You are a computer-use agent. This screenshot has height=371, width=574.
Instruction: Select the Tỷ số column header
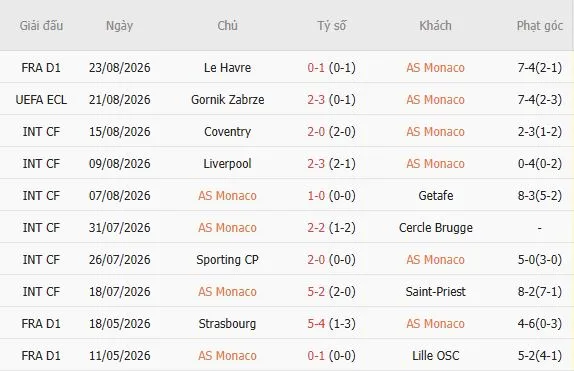point(332,26)
